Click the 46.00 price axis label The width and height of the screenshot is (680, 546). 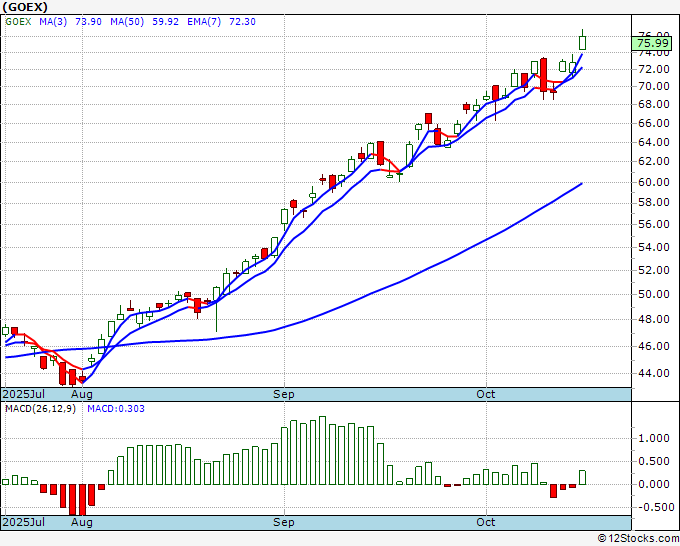(654, 346)
